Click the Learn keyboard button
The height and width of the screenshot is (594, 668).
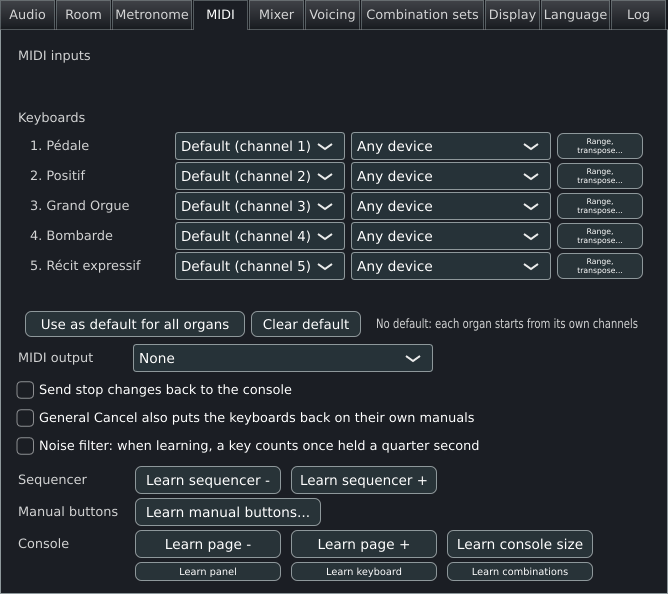(x=364, y=571)
